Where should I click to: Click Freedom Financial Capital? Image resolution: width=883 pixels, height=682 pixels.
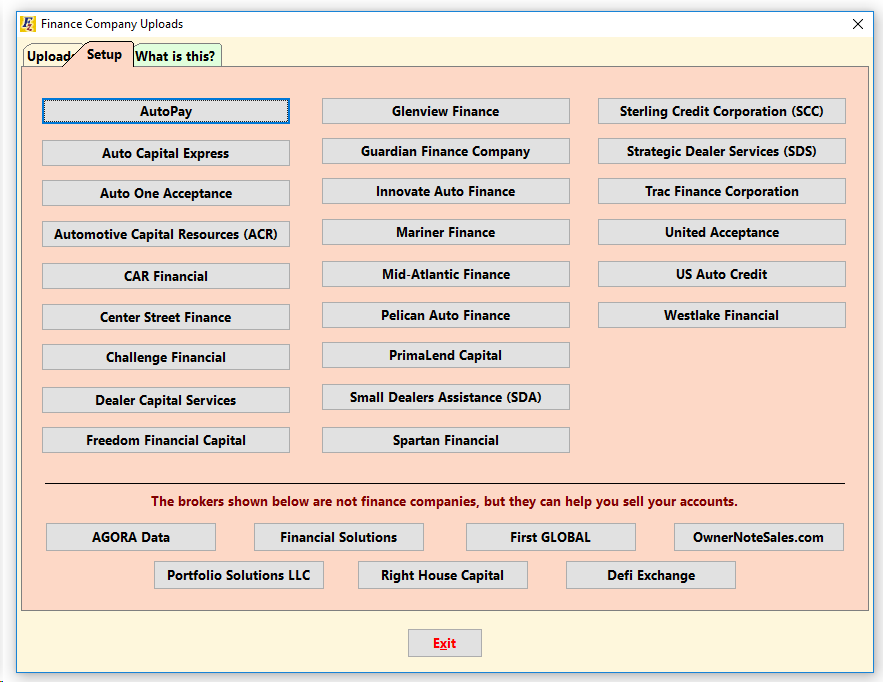click(166, 440)
